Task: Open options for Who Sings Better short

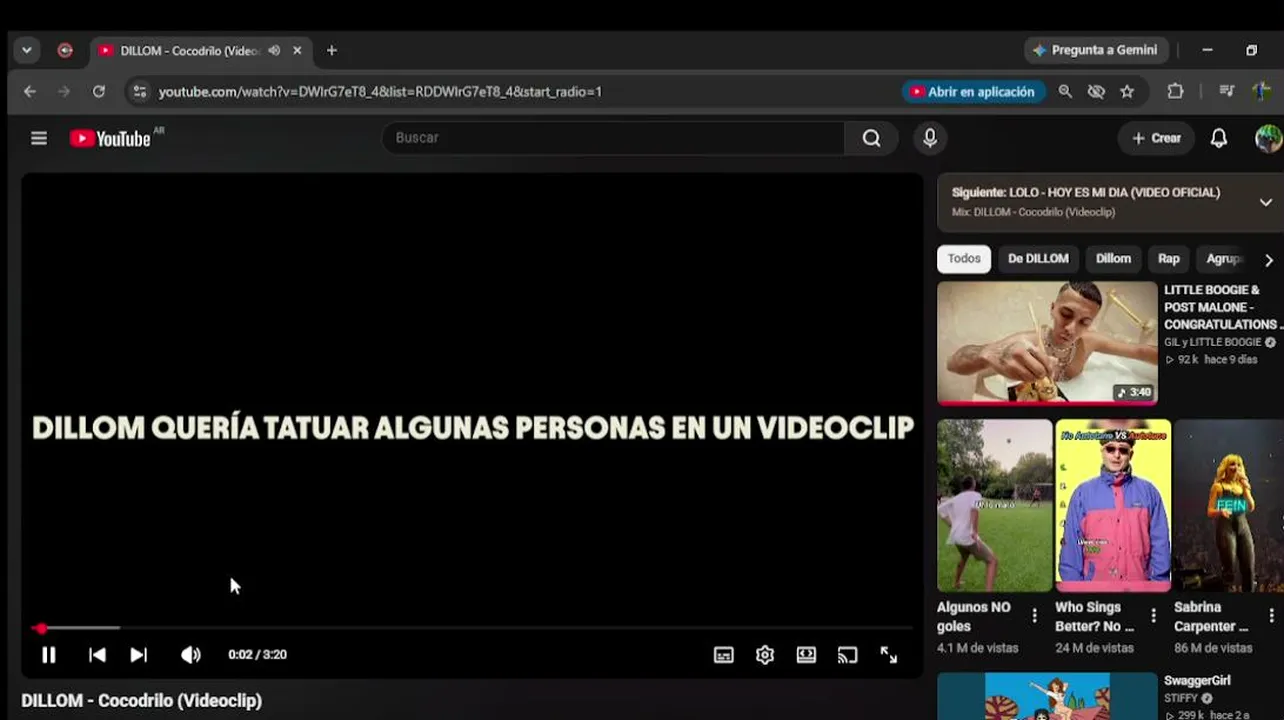Action: click(x=1153, y=616)
